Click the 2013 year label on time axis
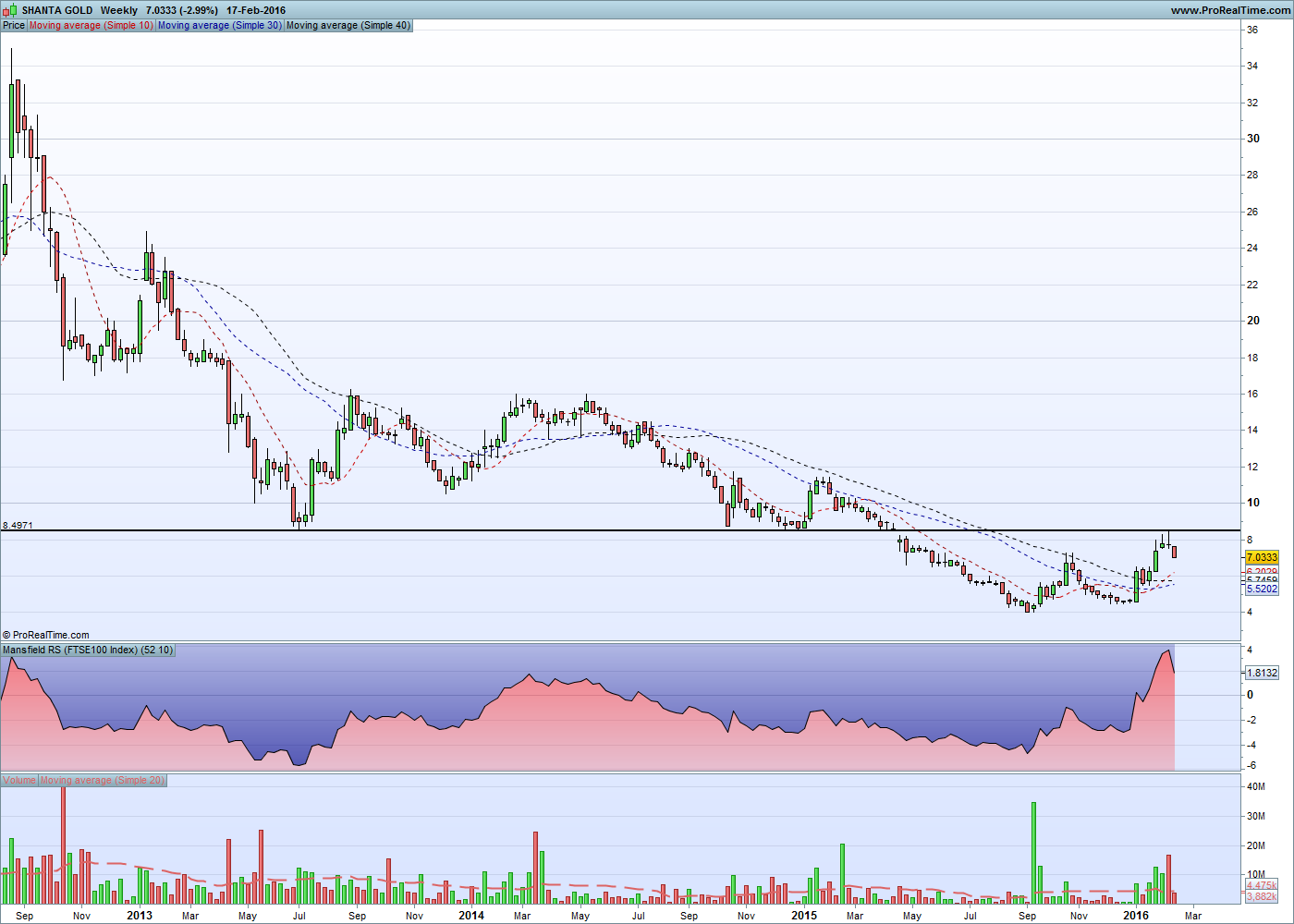The image size is (1294, 924). tap(140, 916)
